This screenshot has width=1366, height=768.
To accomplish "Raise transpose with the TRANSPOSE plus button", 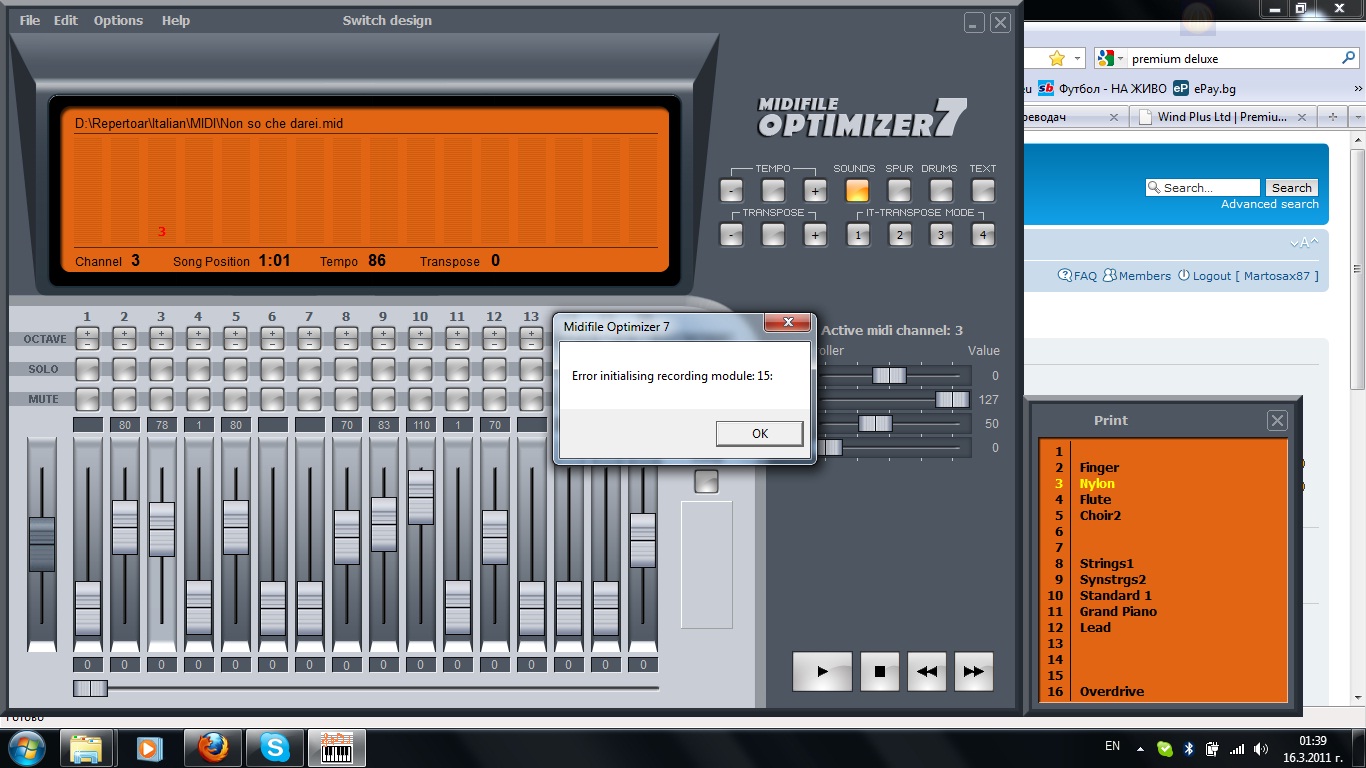I will (x=815, y=235).
